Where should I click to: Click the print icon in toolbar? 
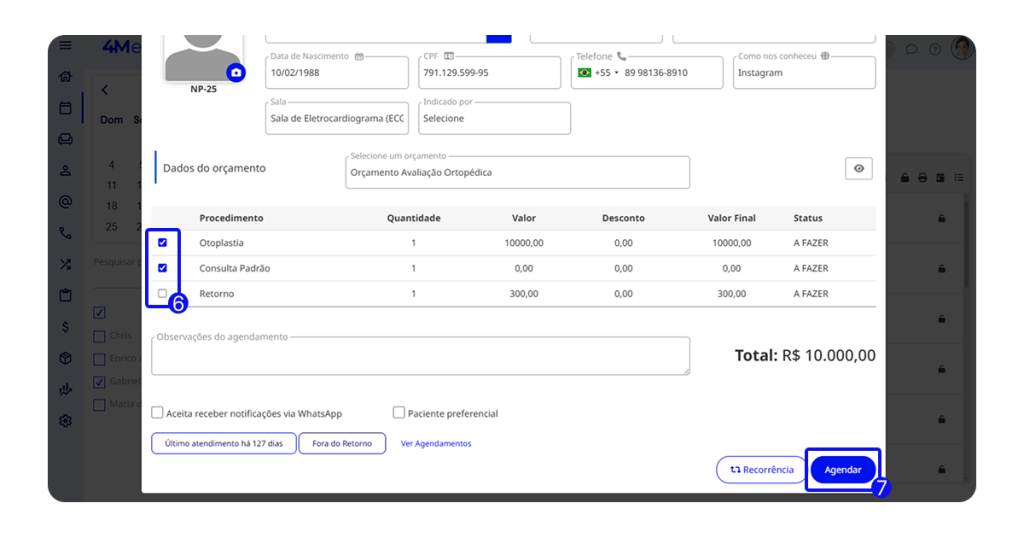[x=922, y=177]
